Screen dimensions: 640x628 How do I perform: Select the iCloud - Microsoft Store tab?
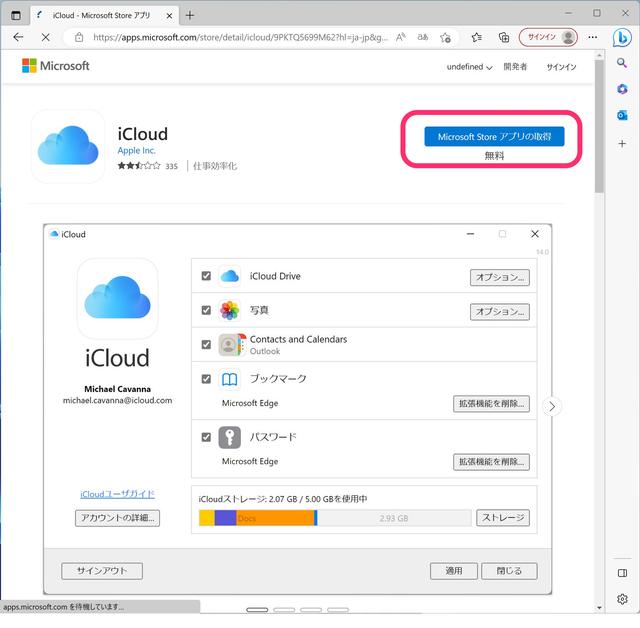[100, 15]
